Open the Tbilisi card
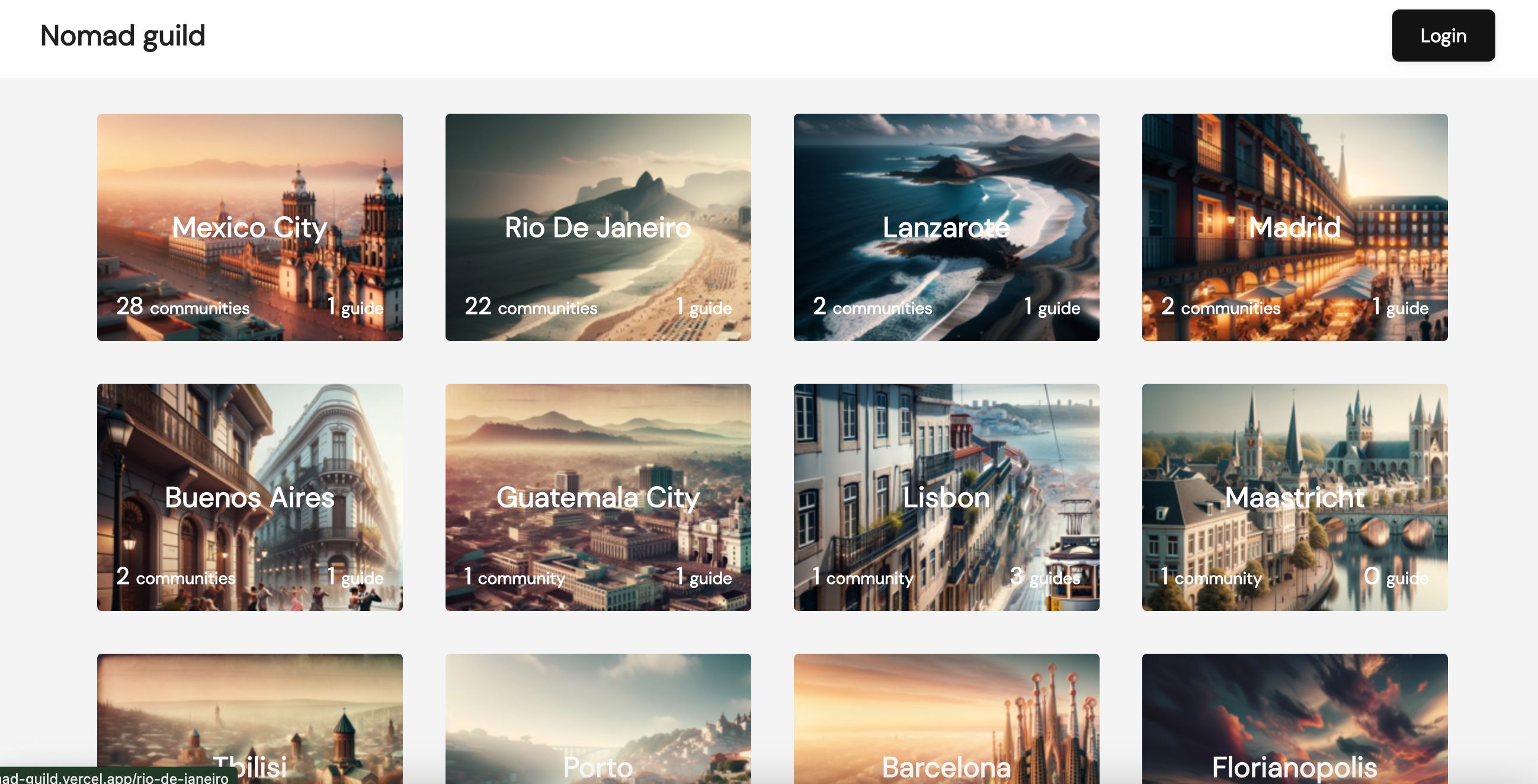This screenshot has width=1538, height=784. coord(249,719)
